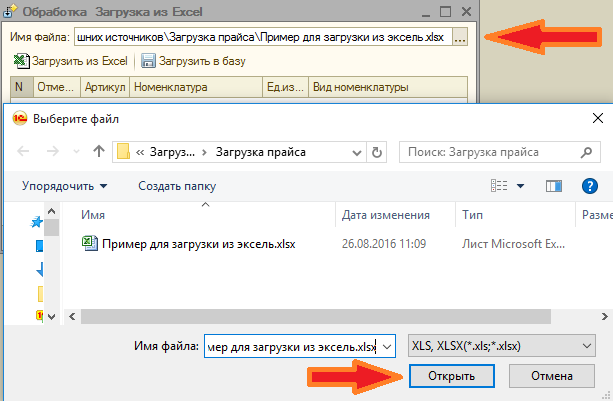The width and height of the screenshot is (613, 401).
Task: Click the horizontal scrollbar right arrow
Action: [x=604, y=316]
